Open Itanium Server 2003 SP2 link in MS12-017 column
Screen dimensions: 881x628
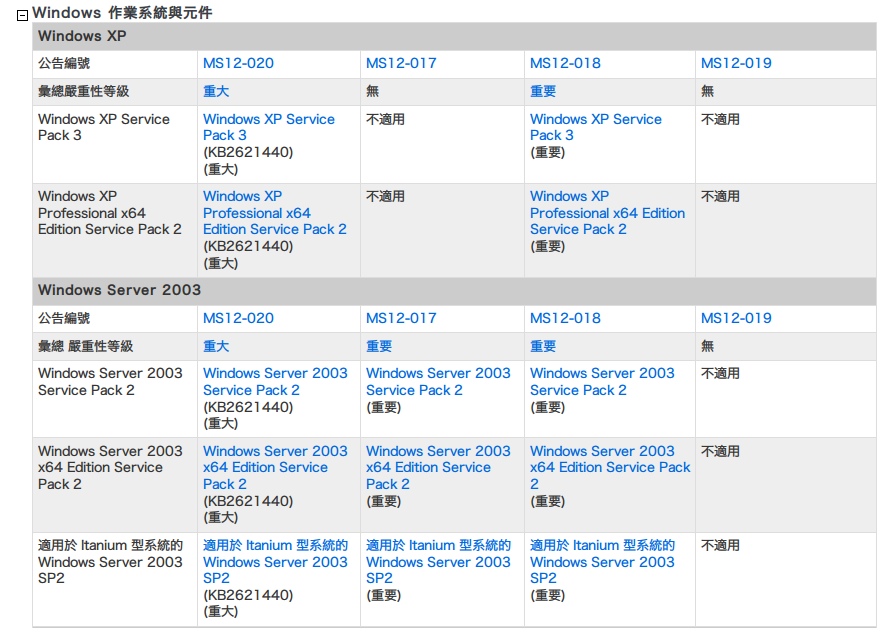438,561
